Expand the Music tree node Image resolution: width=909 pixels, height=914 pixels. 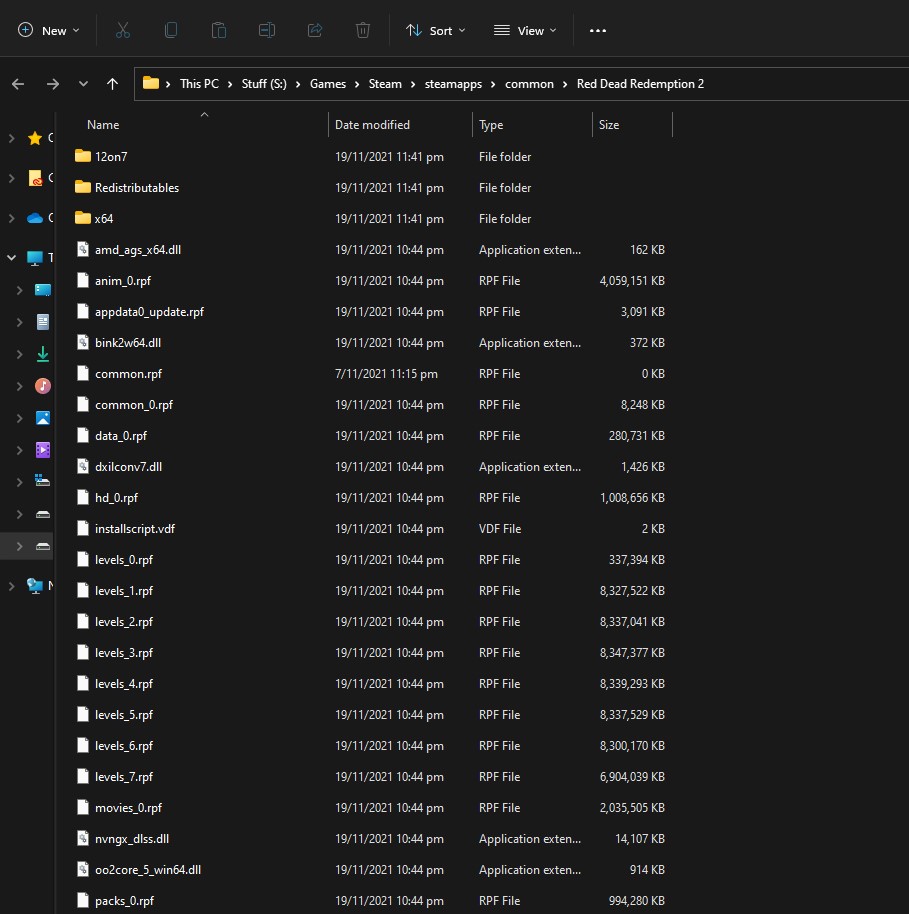click(x=20, y=386)
